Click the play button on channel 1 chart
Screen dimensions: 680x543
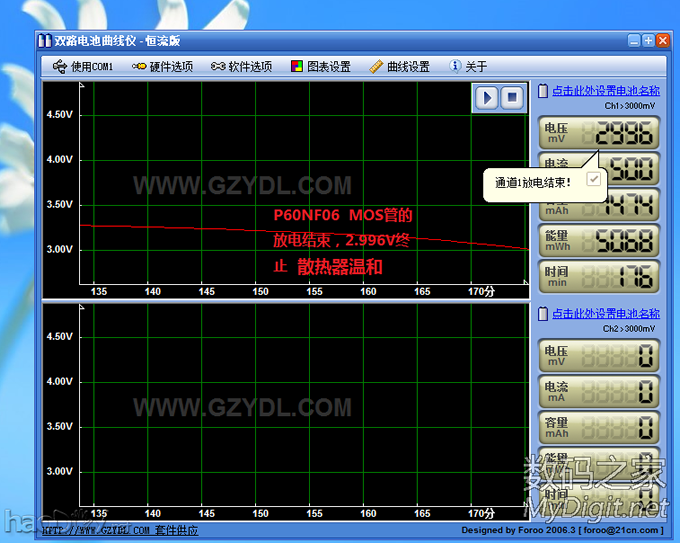pyautogui.click(x=487, y=97)
